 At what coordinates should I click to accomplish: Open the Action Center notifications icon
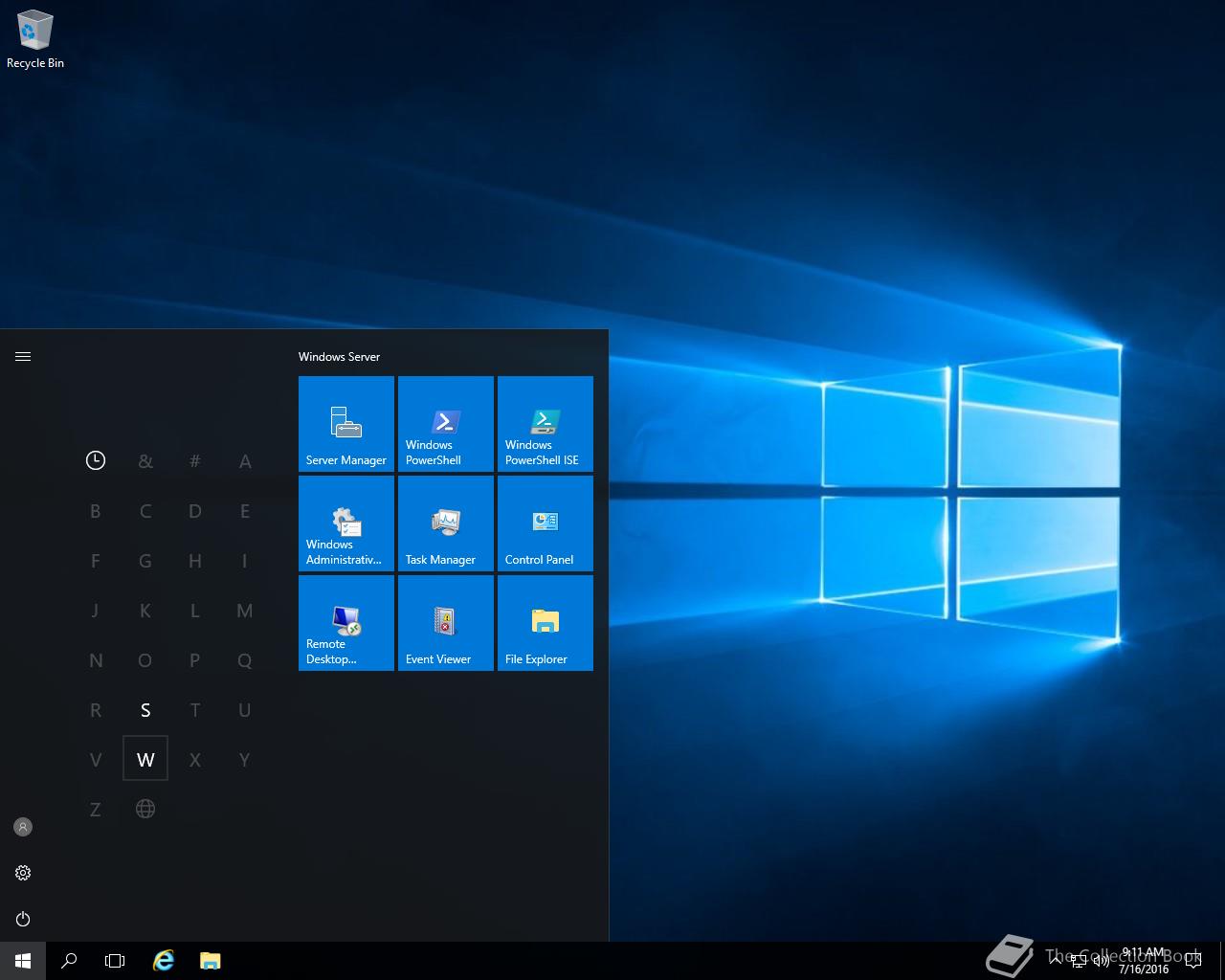point(1192,961)
